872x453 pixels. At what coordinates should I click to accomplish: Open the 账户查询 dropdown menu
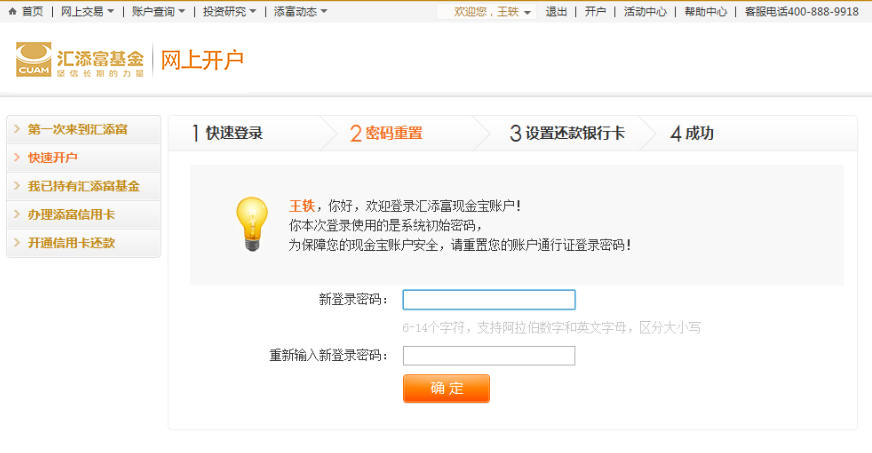click(158, 11)
